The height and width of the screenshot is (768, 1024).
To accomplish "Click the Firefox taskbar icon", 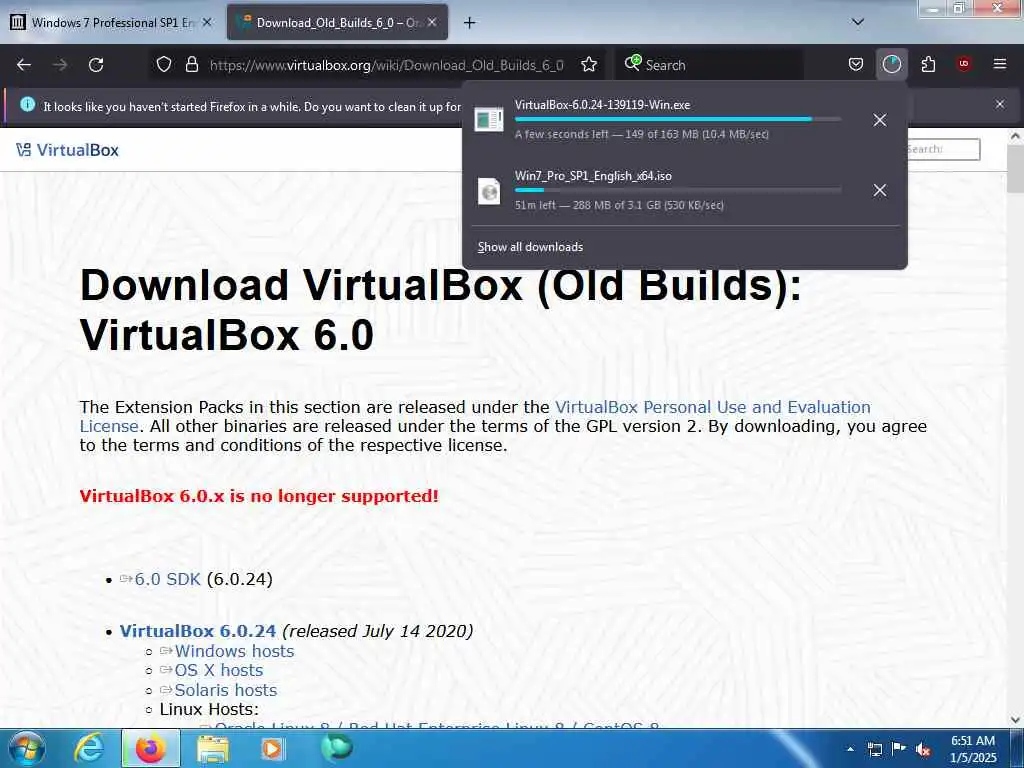I will [150, 748].
